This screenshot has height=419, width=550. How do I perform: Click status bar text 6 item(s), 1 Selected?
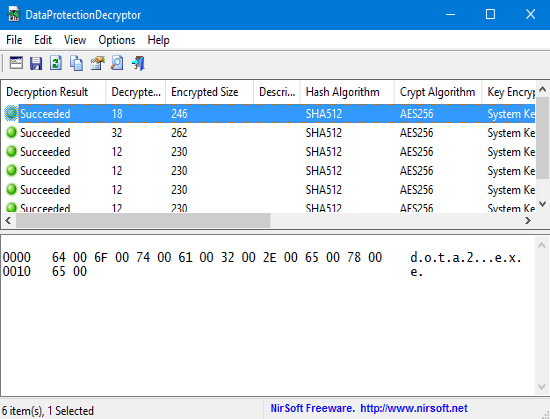[48, 411]
